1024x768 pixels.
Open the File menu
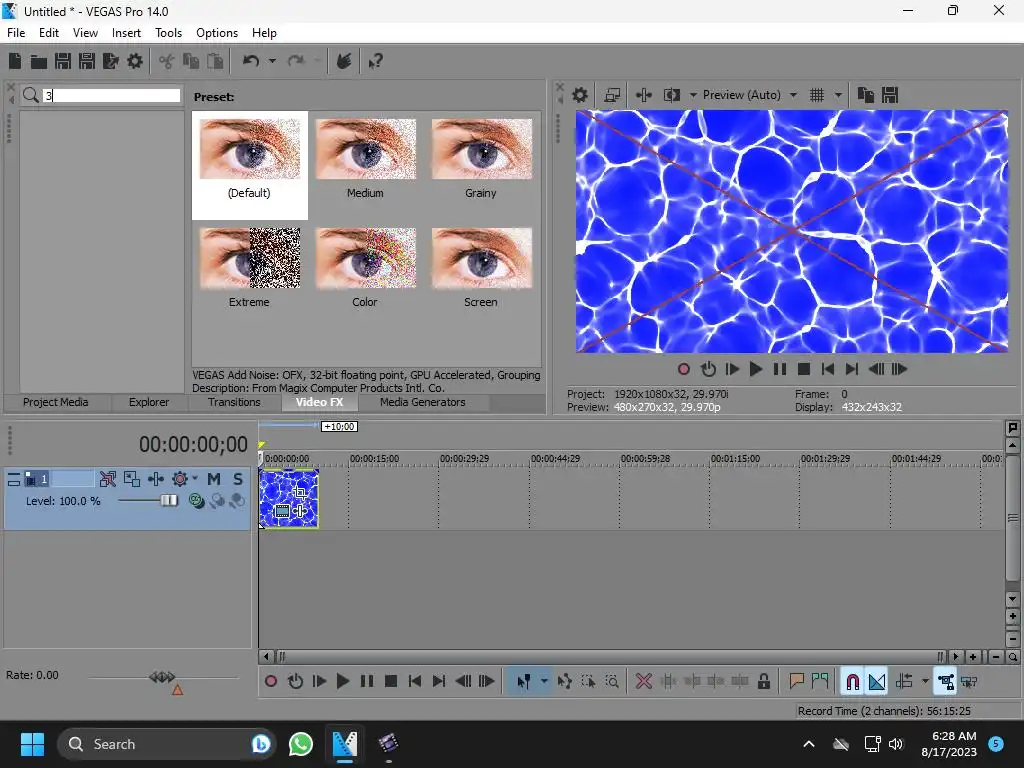[16, 33]
